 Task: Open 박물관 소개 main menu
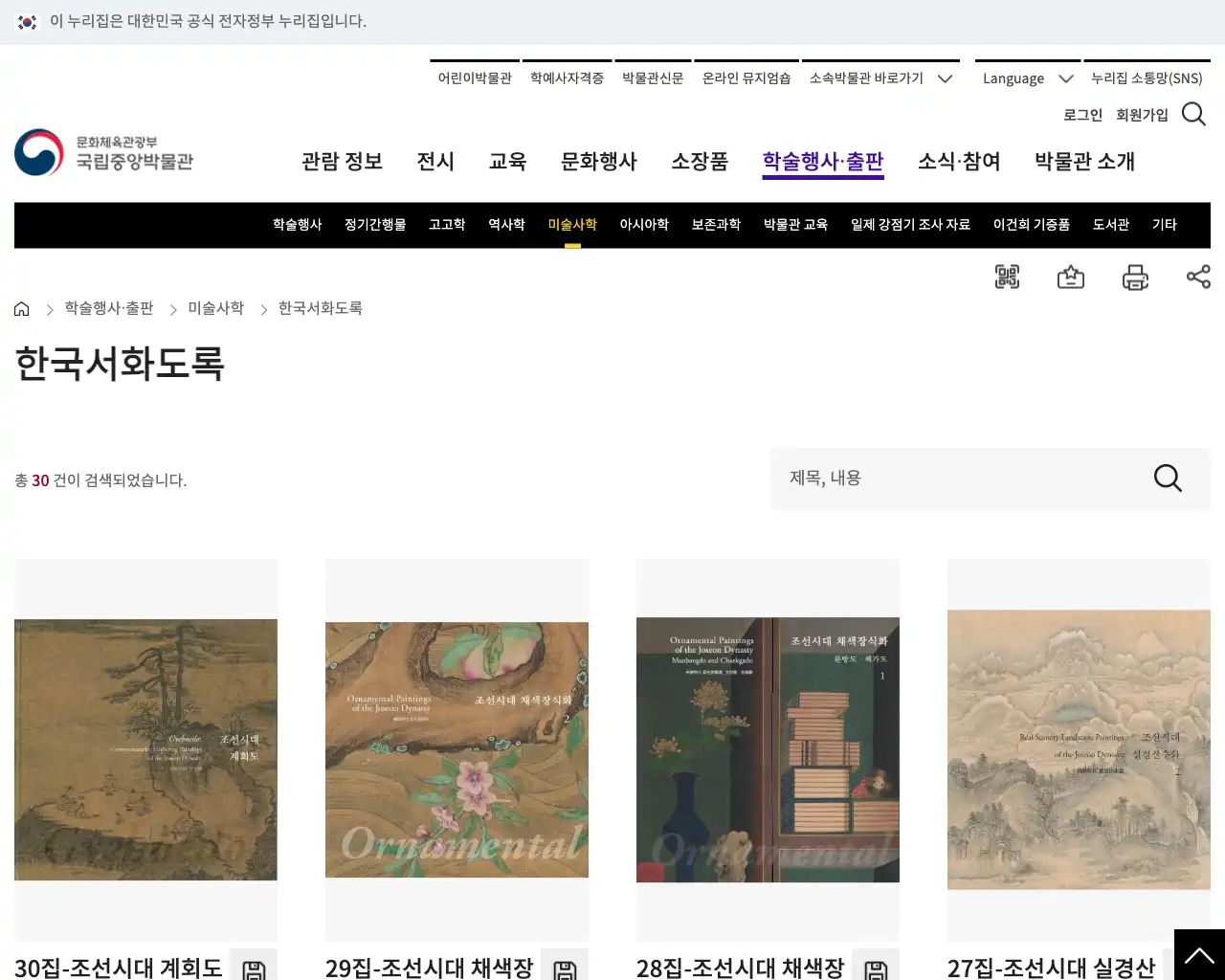[x=1084, y=162]
